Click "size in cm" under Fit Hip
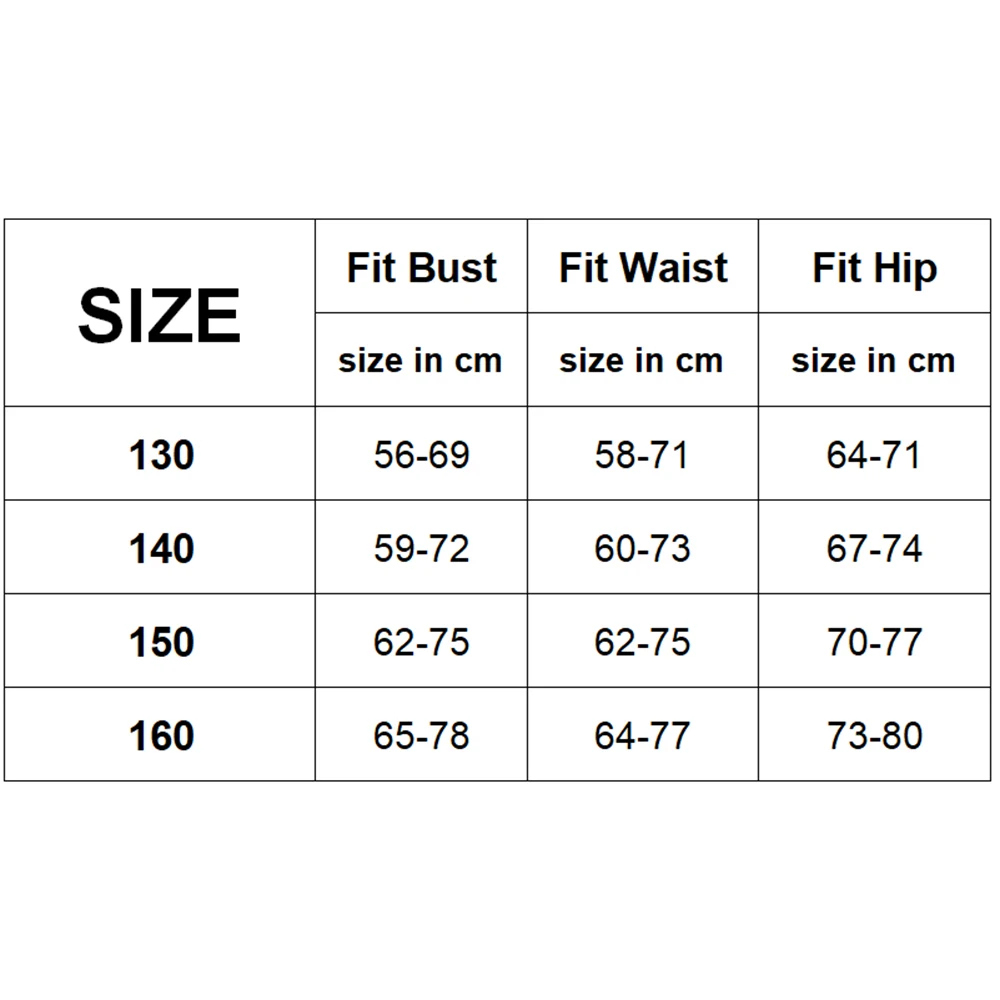 (x=873, y=360)
